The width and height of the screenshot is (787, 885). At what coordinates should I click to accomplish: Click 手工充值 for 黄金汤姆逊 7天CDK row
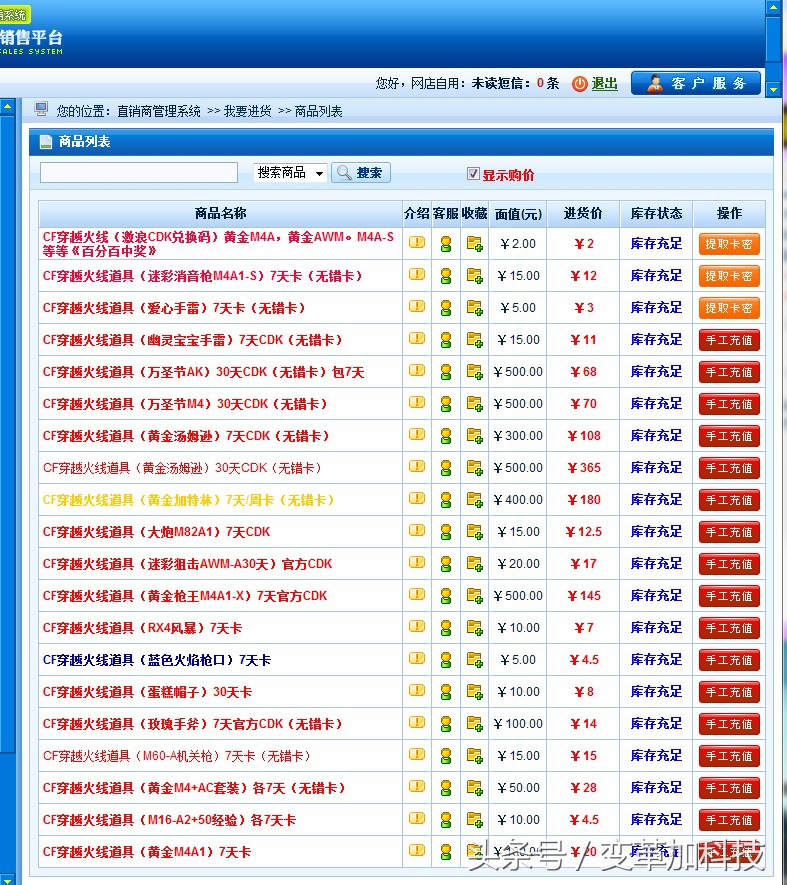pyautogui.click(x=729, y=436)
